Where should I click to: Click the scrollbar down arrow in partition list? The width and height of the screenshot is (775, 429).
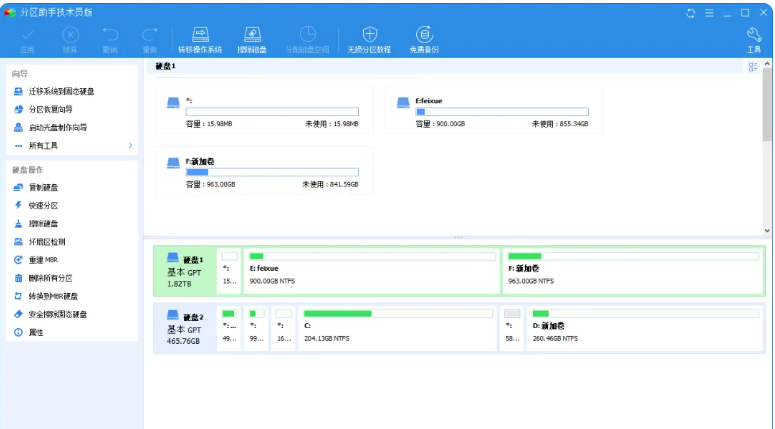pos(767,230)
